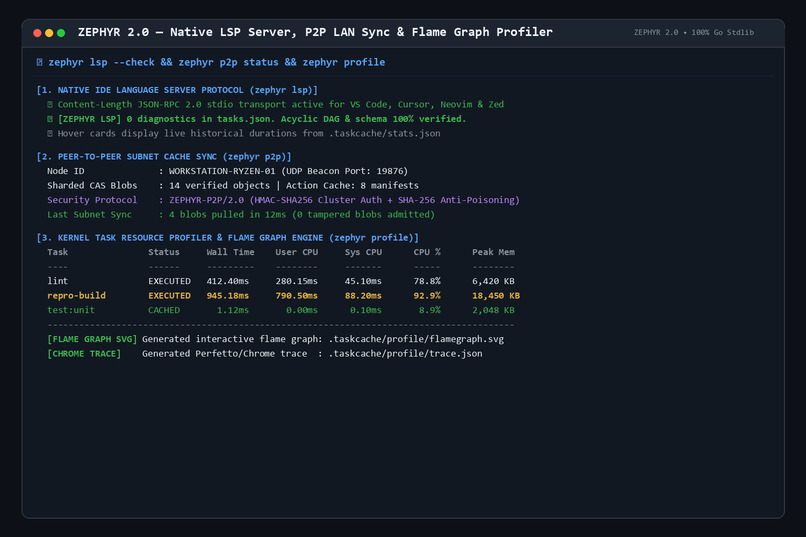This screenshot has width=806, height=537.
Task: Click the 'Sys CPU' column header
Action: click(x=363, y=252)
